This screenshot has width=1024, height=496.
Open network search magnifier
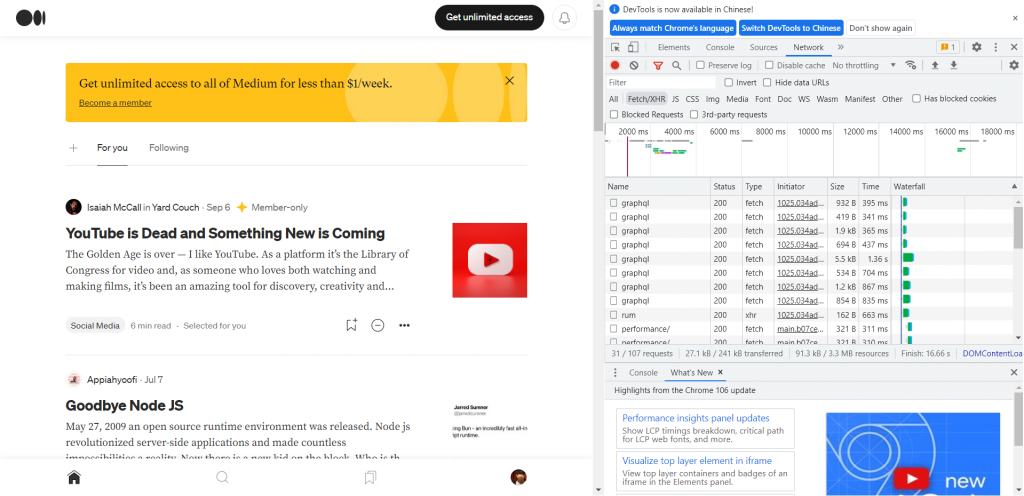677,65
